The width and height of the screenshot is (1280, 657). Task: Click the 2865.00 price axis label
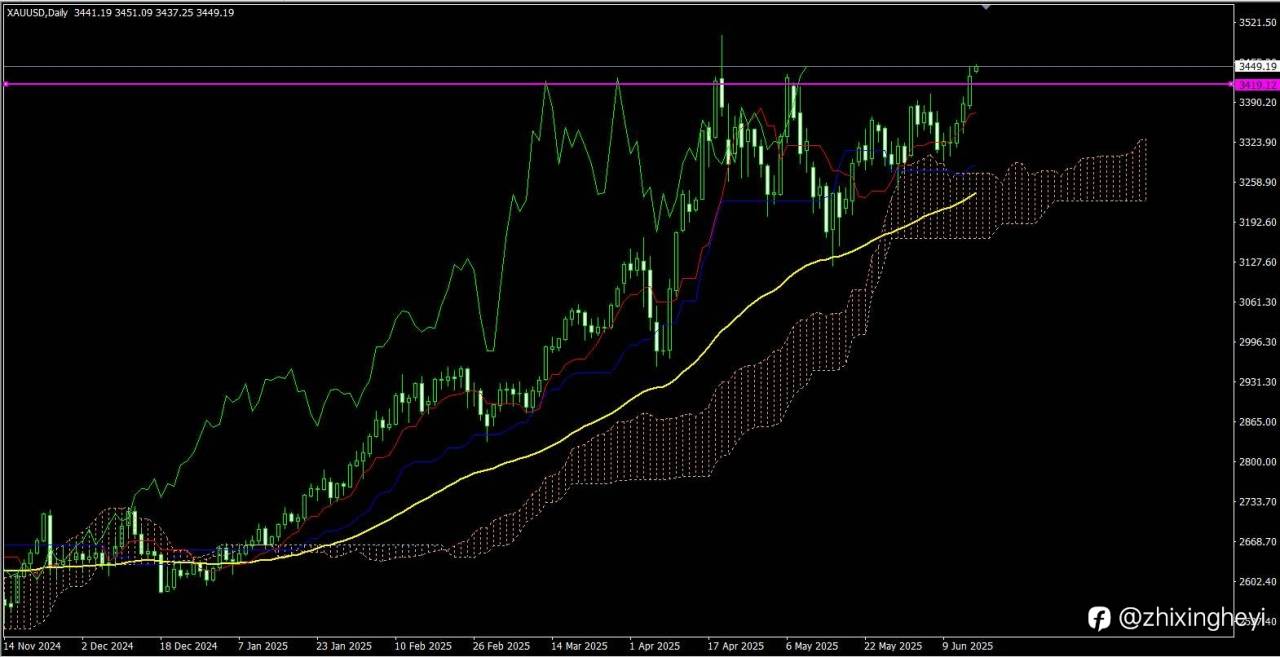point(1257,422)
